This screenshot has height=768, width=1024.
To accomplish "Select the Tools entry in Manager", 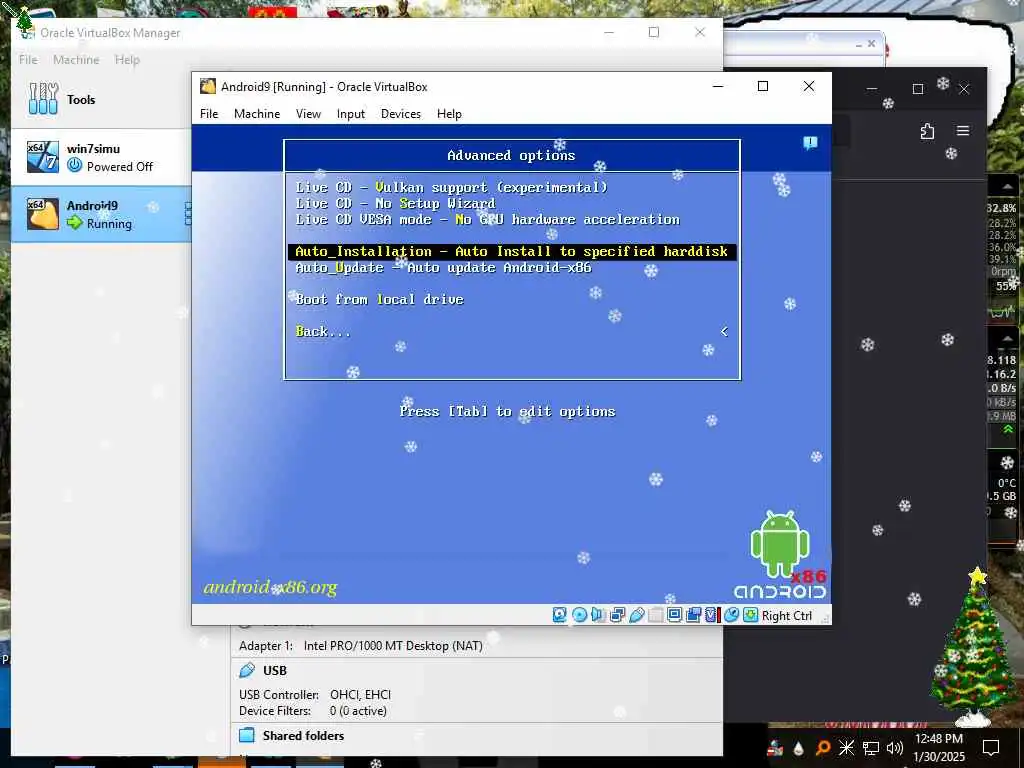I will [101, 99].
